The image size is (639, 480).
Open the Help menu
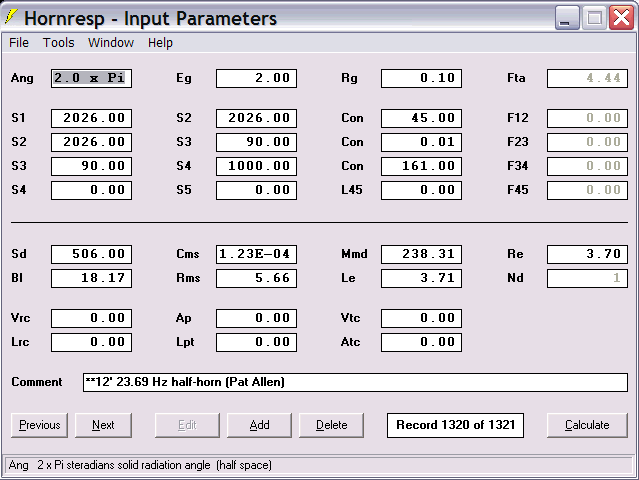(160, 42)
